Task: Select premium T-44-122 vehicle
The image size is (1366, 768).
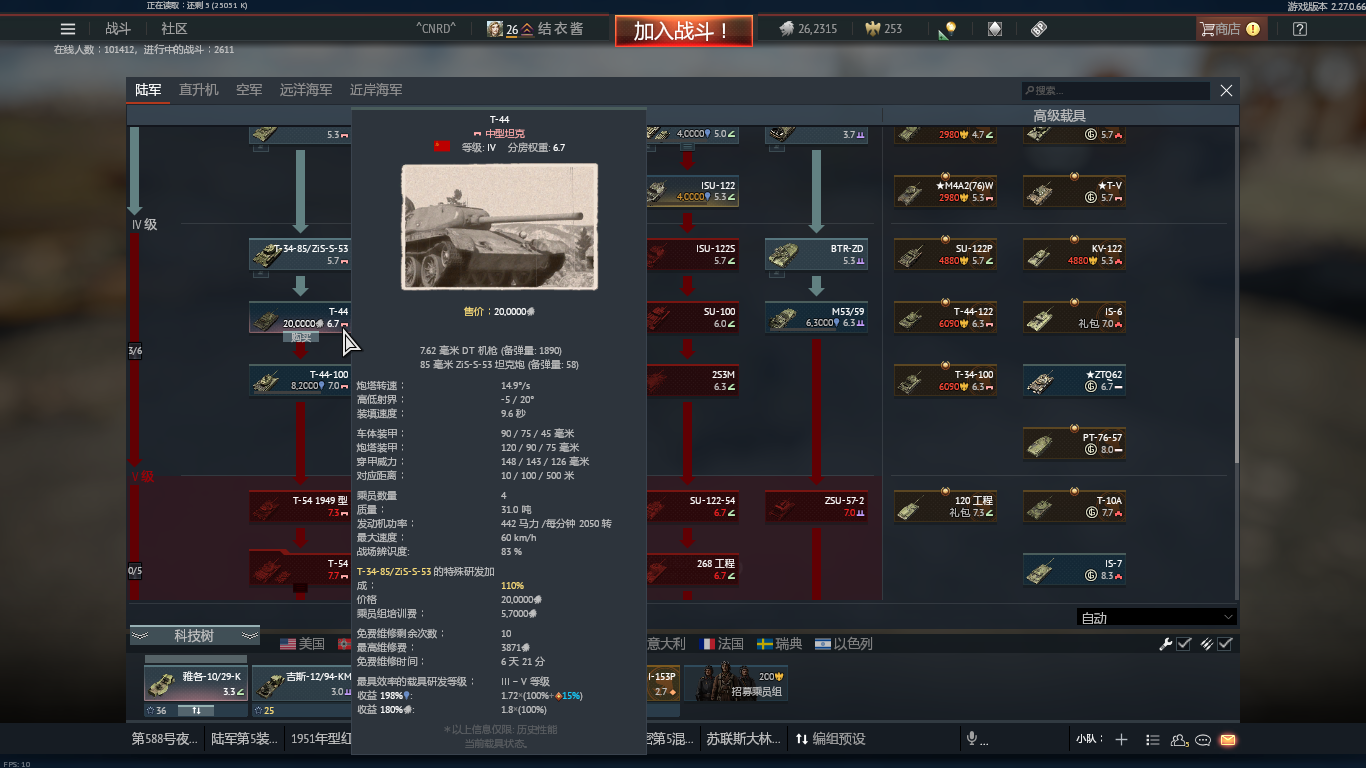Action: point(945,317)
